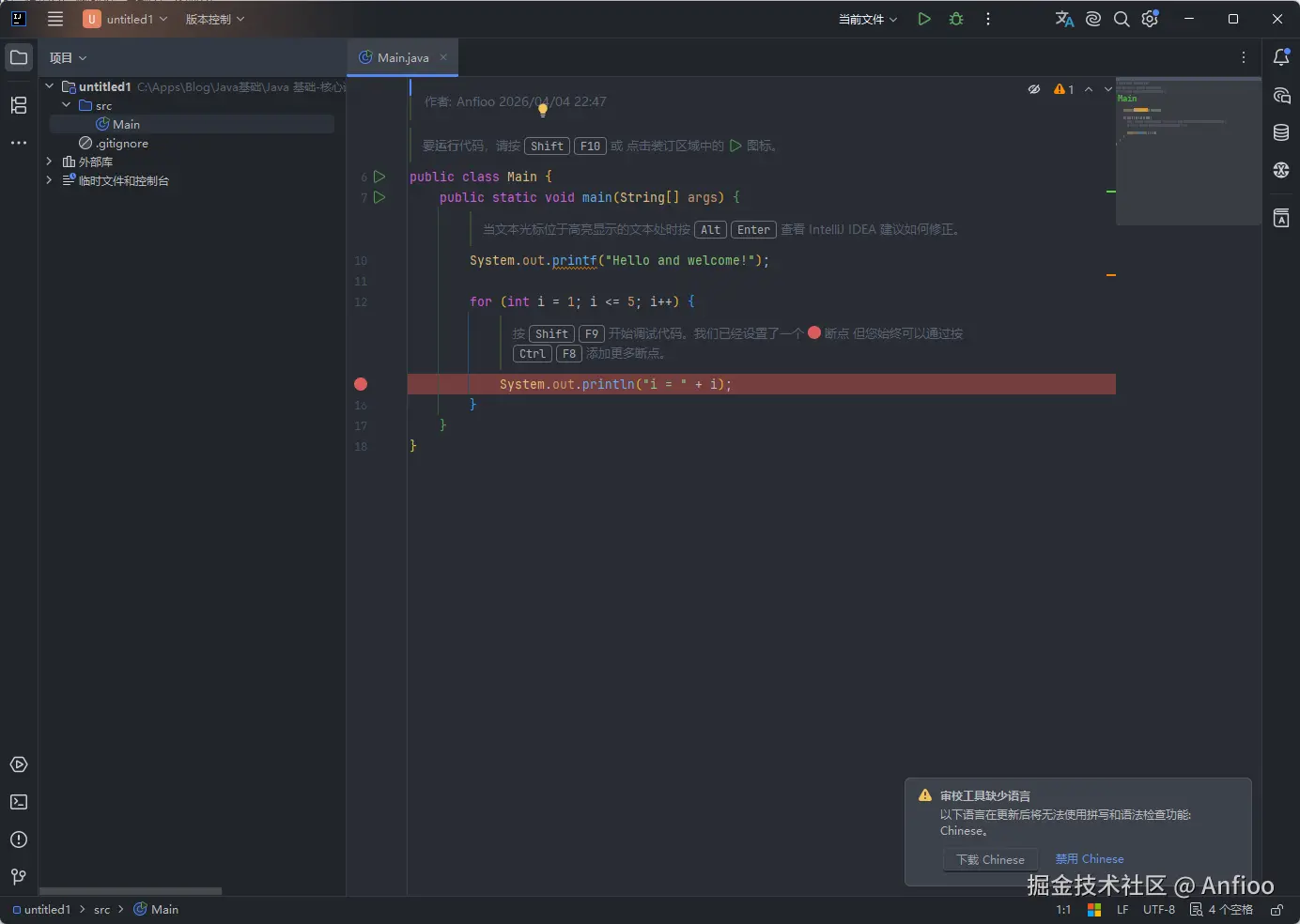1300x924 pixels.
Task: Open the Terminal tool window
Action: click(19, 802)
